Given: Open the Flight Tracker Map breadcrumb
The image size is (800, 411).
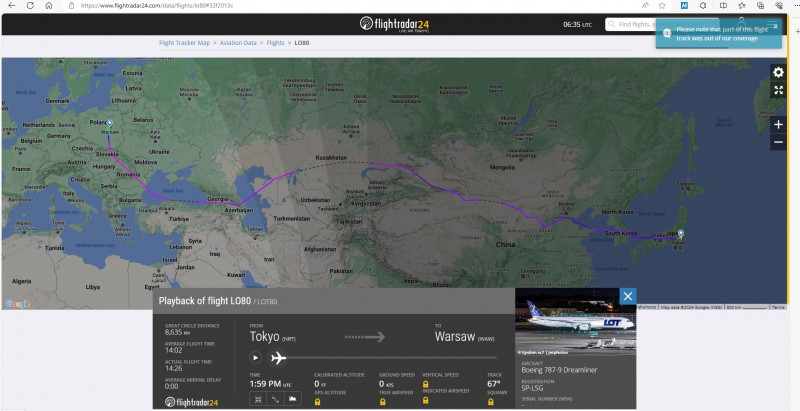Looking at the screenshot, I should click(184, 43).
